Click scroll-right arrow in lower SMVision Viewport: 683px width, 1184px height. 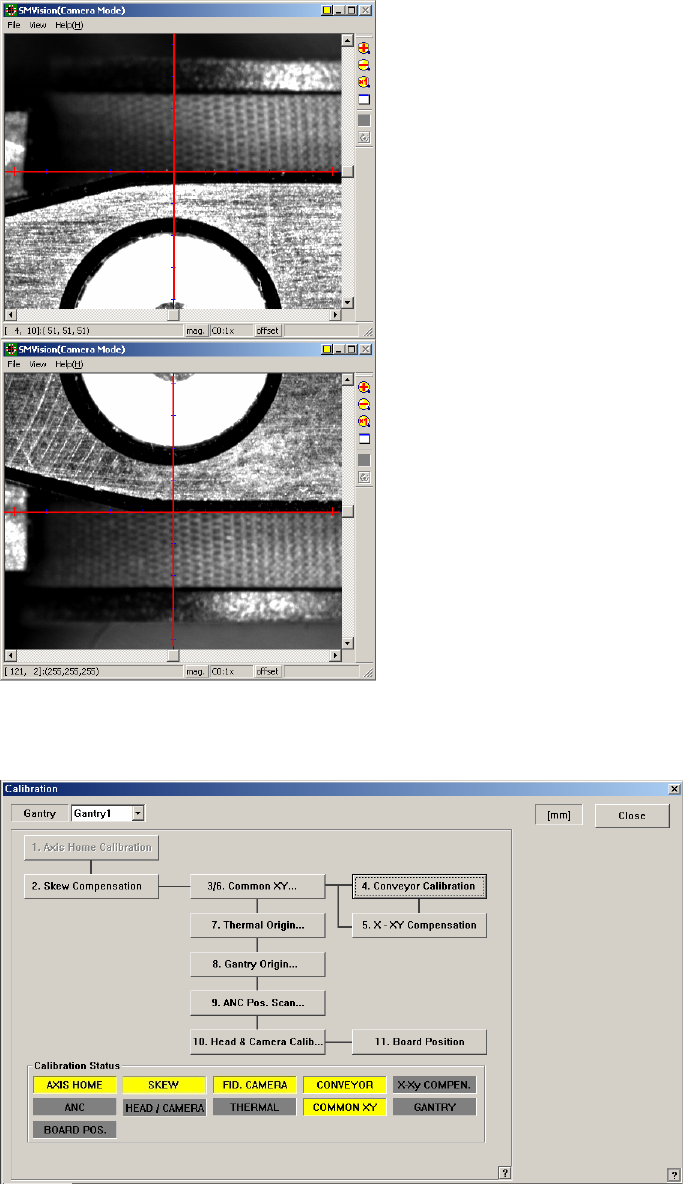[x=336, y=655]
